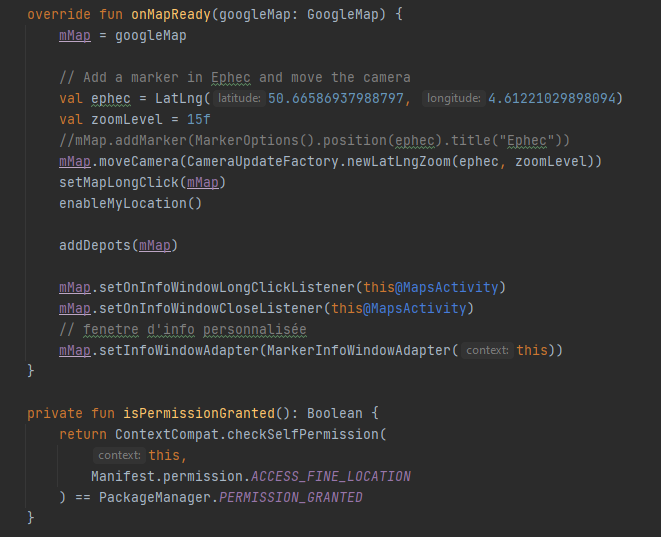Click the latitude value 50.66586937988797
The image size is (661, 537).
pyautogui.click(x=336, y=99)
